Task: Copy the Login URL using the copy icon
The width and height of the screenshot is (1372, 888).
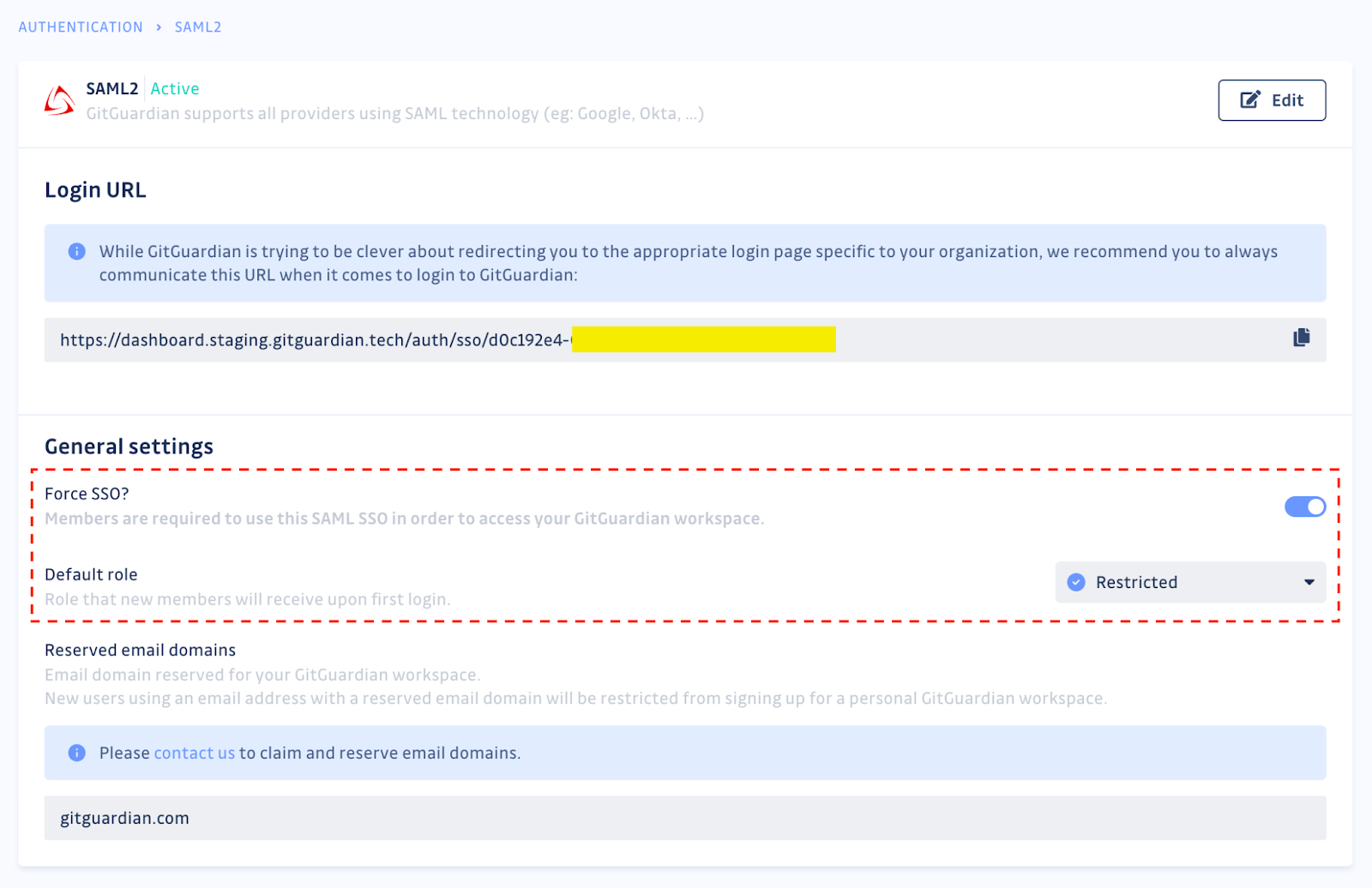Action: [1301, 338]
